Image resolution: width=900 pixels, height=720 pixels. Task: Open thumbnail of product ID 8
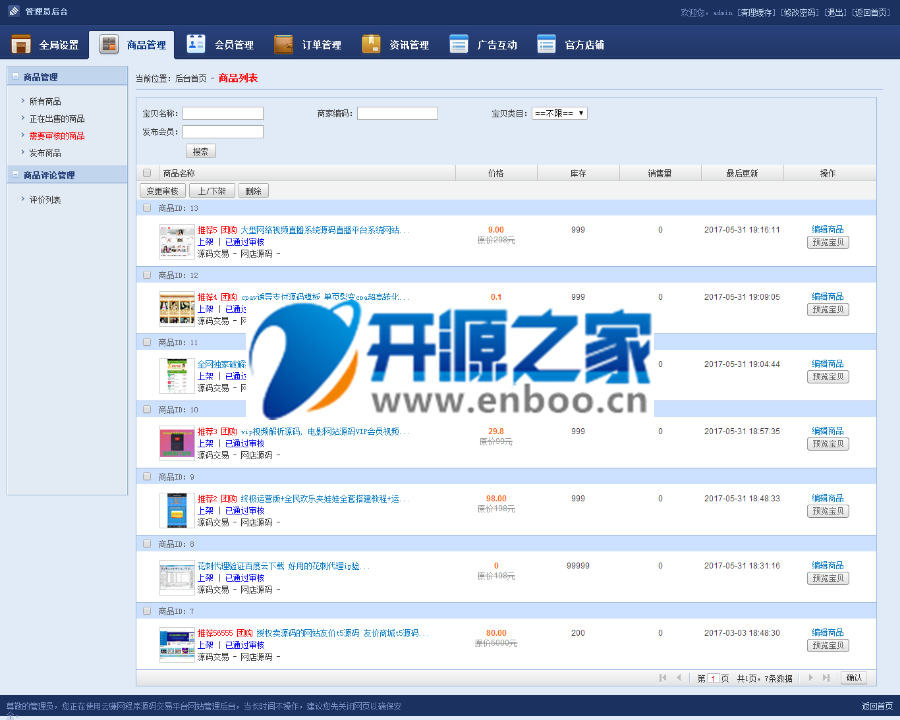pos(177,577)
